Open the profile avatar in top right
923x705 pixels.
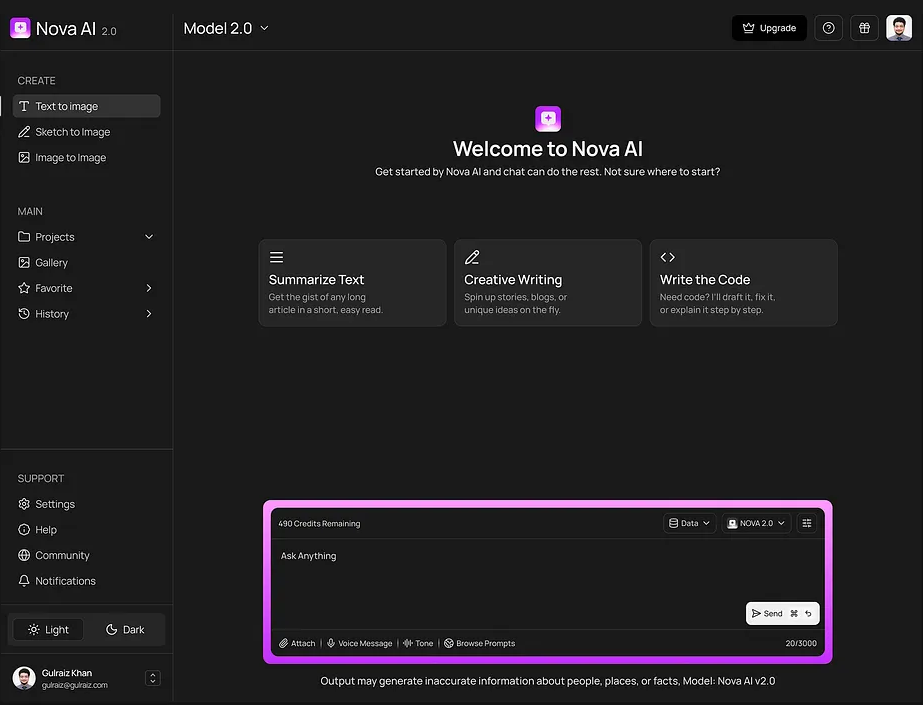899,28
